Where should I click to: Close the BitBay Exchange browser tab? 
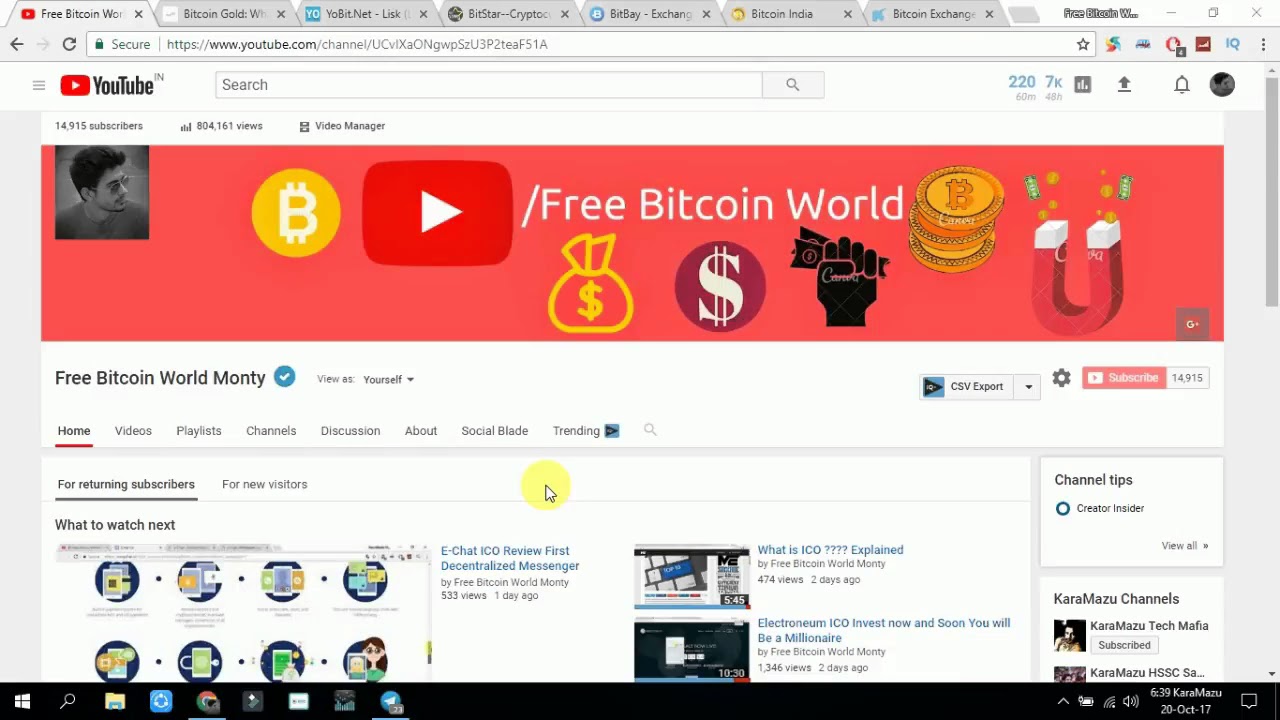tap(707, 14)
